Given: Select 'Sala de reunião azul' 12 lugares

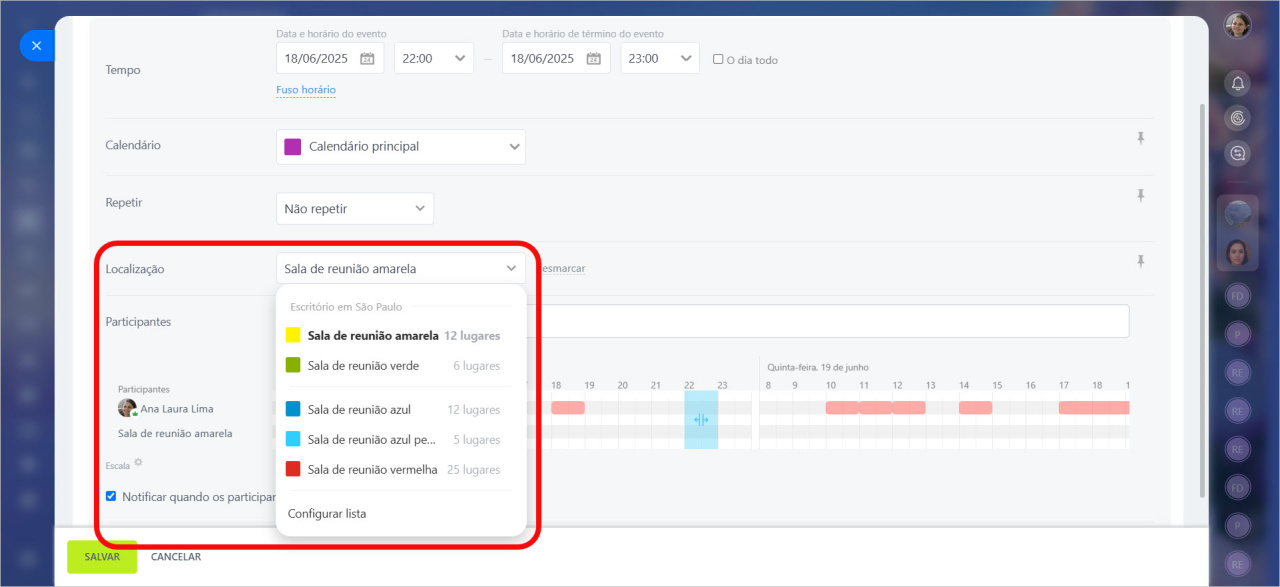Looking at the screenshot, I should coord(400,410).
